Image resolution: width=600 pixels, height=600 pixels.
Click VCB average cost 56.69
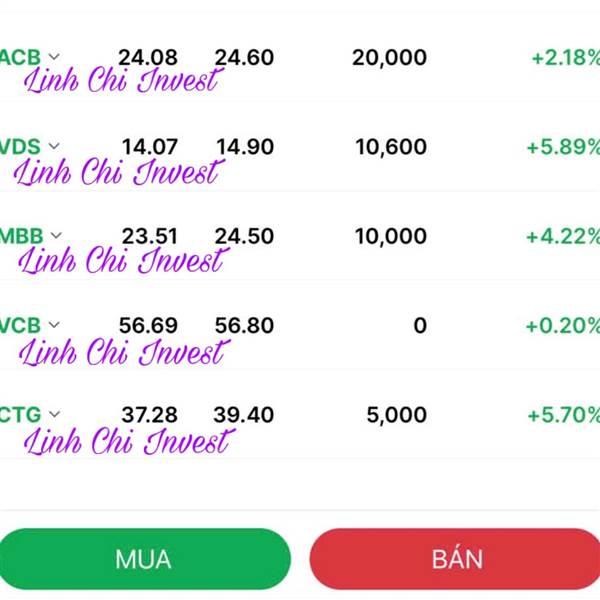(148, 326)
